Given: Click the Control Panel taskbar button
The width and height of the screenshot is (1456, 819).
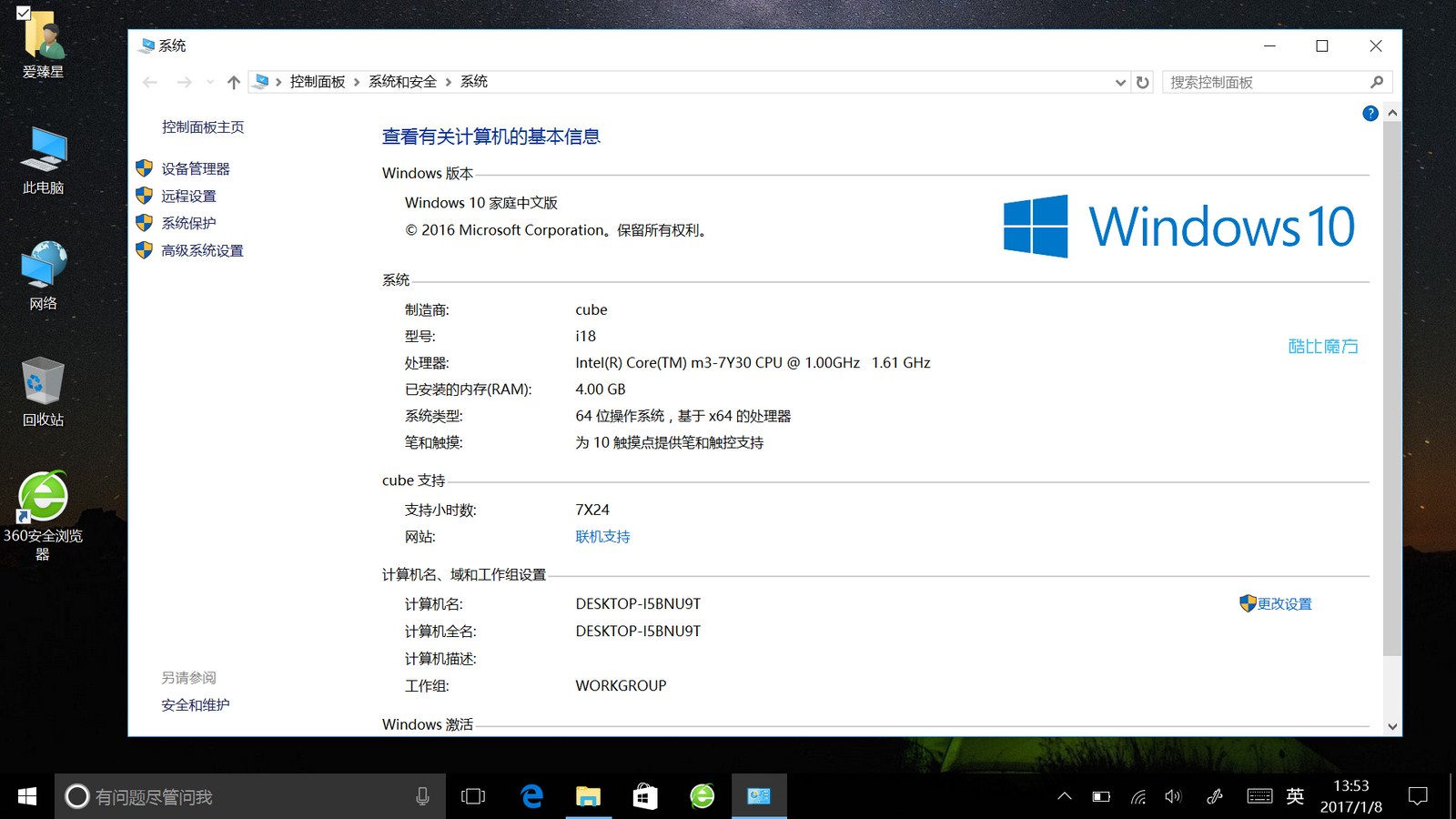Looking at the screenshot, I should pyautogui.click(x=759, y=797).
